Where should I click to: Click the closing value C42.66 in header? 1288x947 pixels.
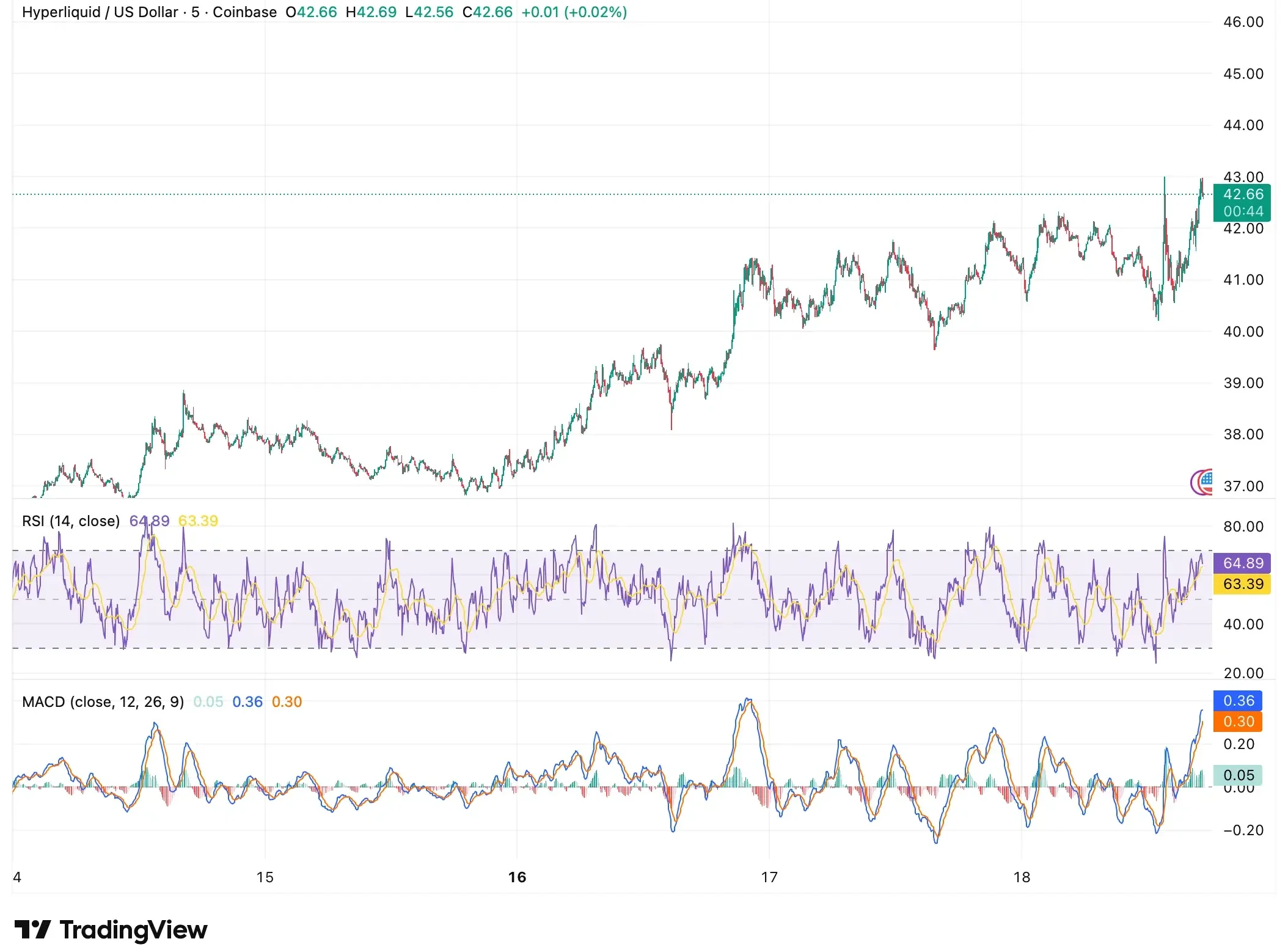pos(487,12)
